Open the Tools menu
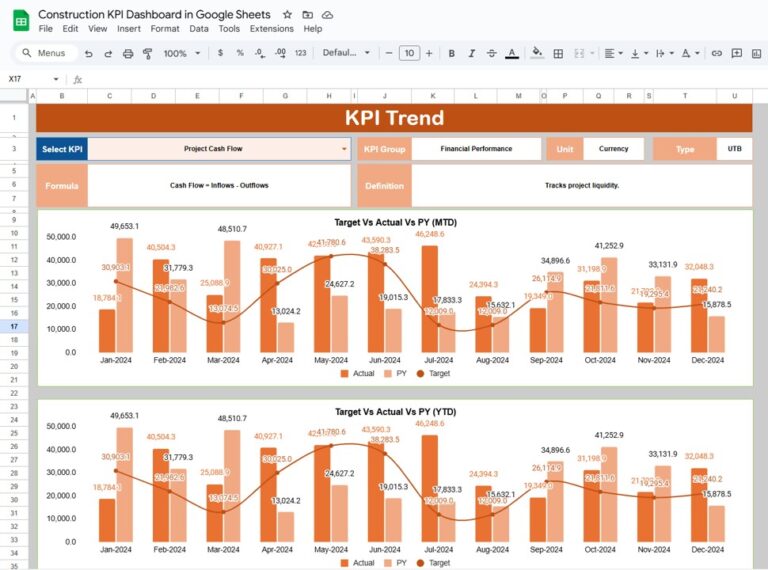 click(229, 29)
